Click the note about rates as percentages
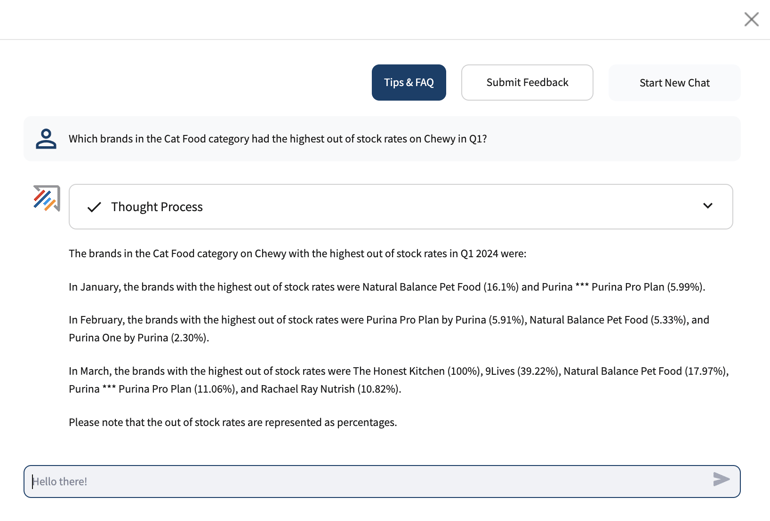 point(233,422)
